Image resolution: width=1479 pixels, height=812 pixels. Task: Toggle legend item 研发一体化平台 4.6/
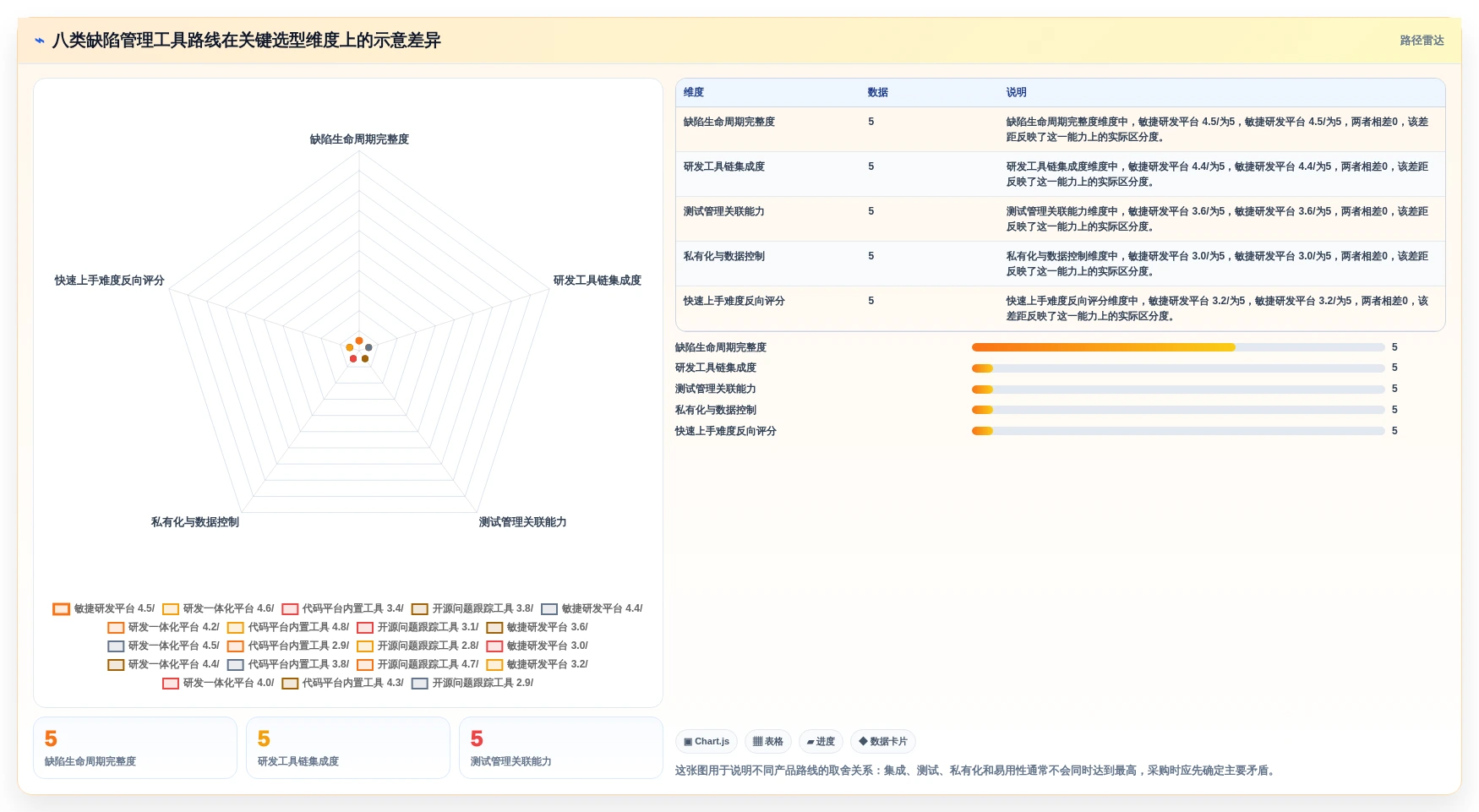click(x=218, y=608)
